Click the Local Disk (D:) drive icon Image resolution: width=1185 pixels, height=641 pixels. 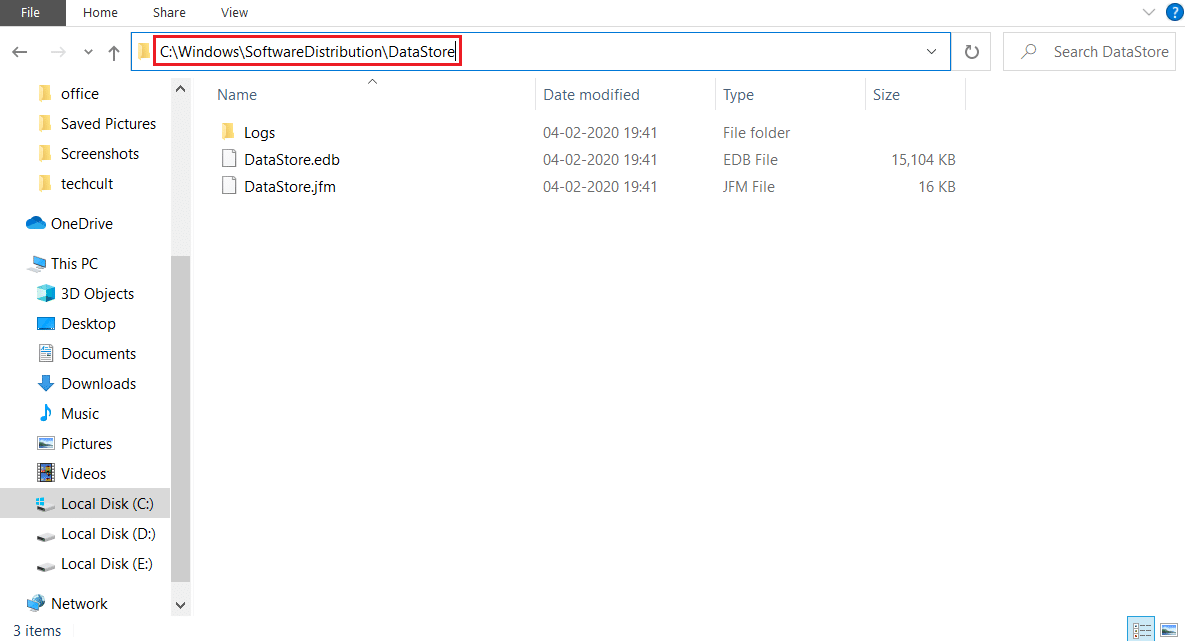(x=46, y=535)
